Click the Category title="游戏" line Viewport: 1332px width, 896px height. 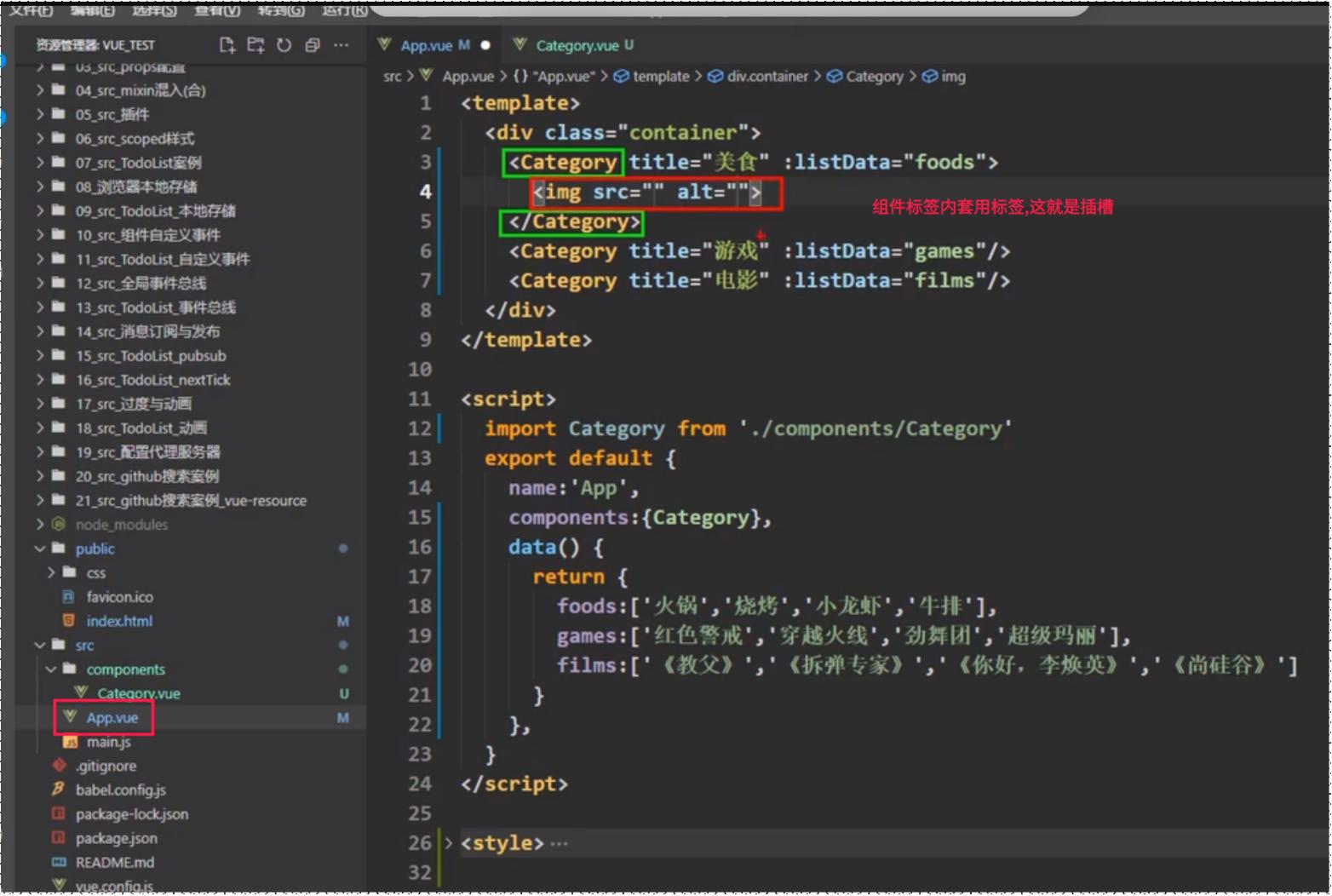point(759,251)
